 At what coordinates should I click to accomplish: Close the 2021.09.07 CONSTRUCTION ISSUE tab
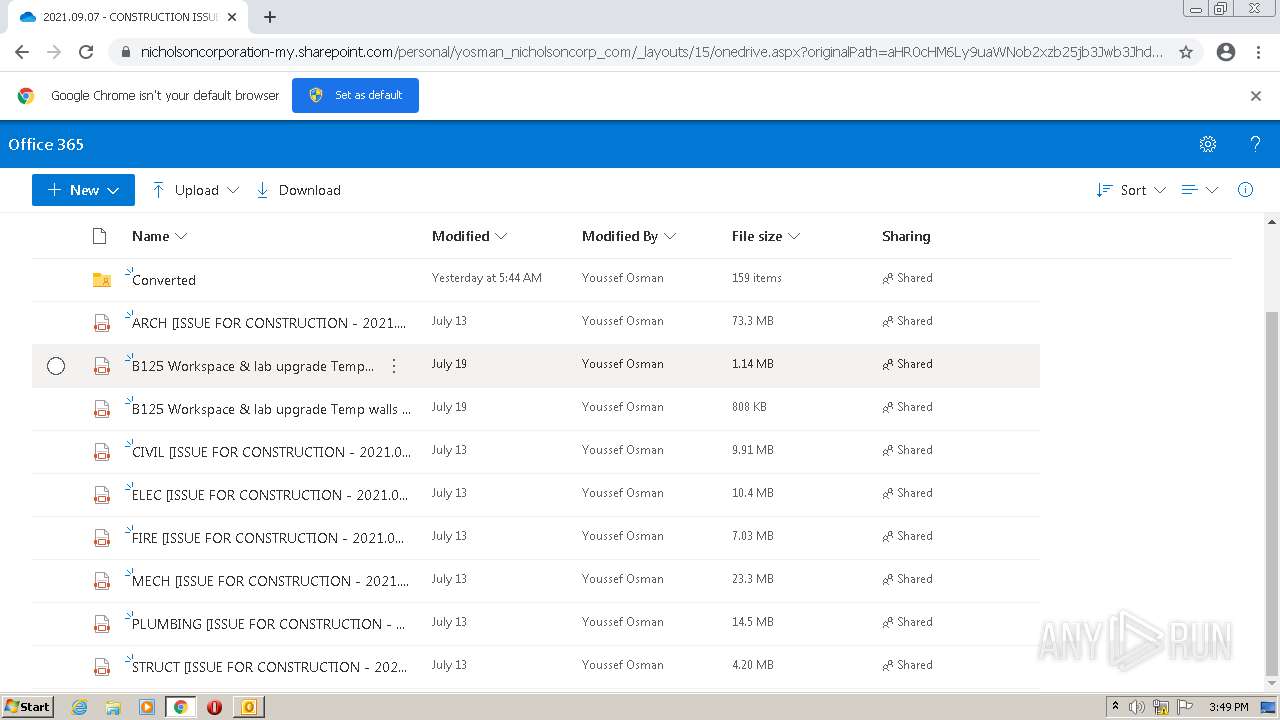pyautogui.click(x=232, y=17)
